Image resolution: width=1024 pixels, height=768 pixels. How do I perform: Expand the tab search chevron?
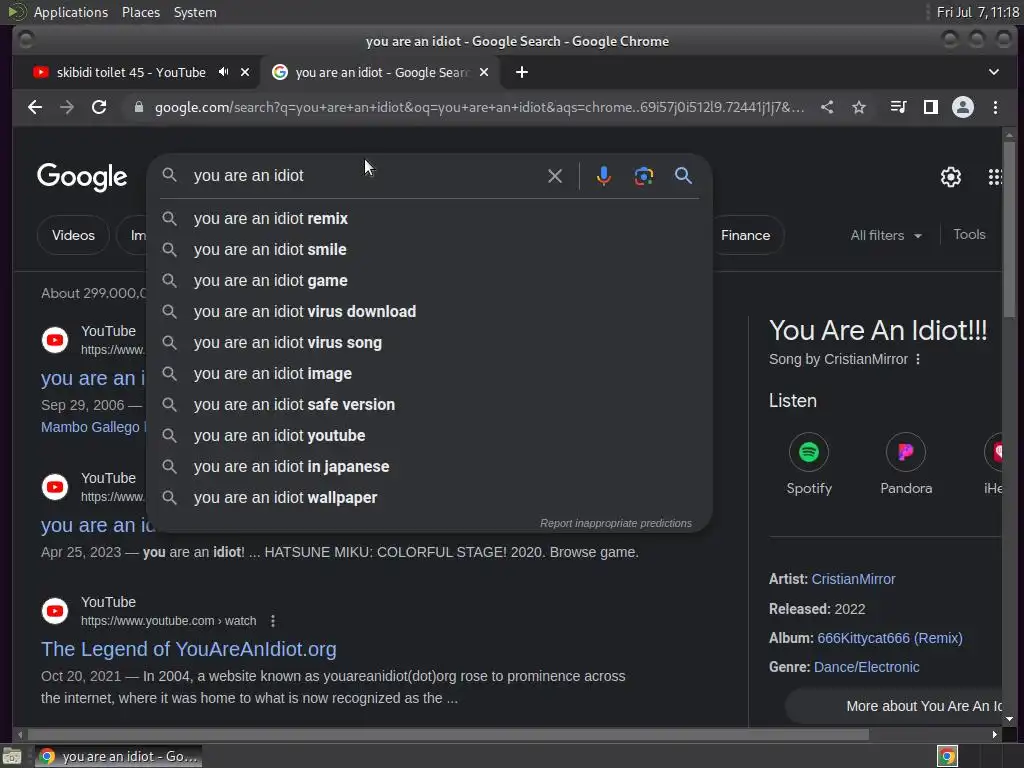[x=994, y=72]
